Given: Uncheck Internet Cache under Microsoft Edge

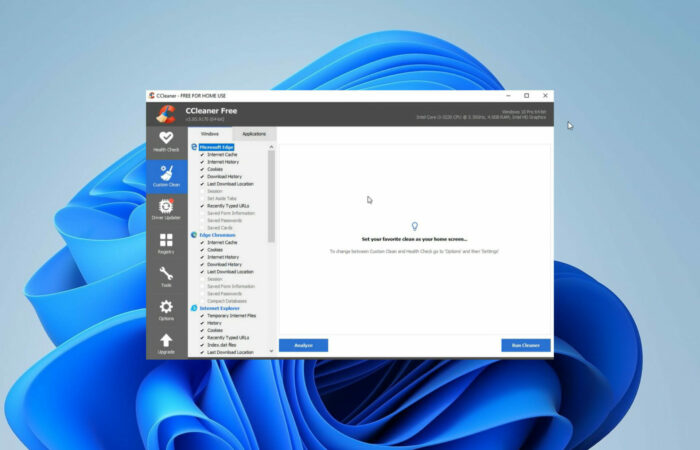Looking at the screenshot, I should 202,154.
